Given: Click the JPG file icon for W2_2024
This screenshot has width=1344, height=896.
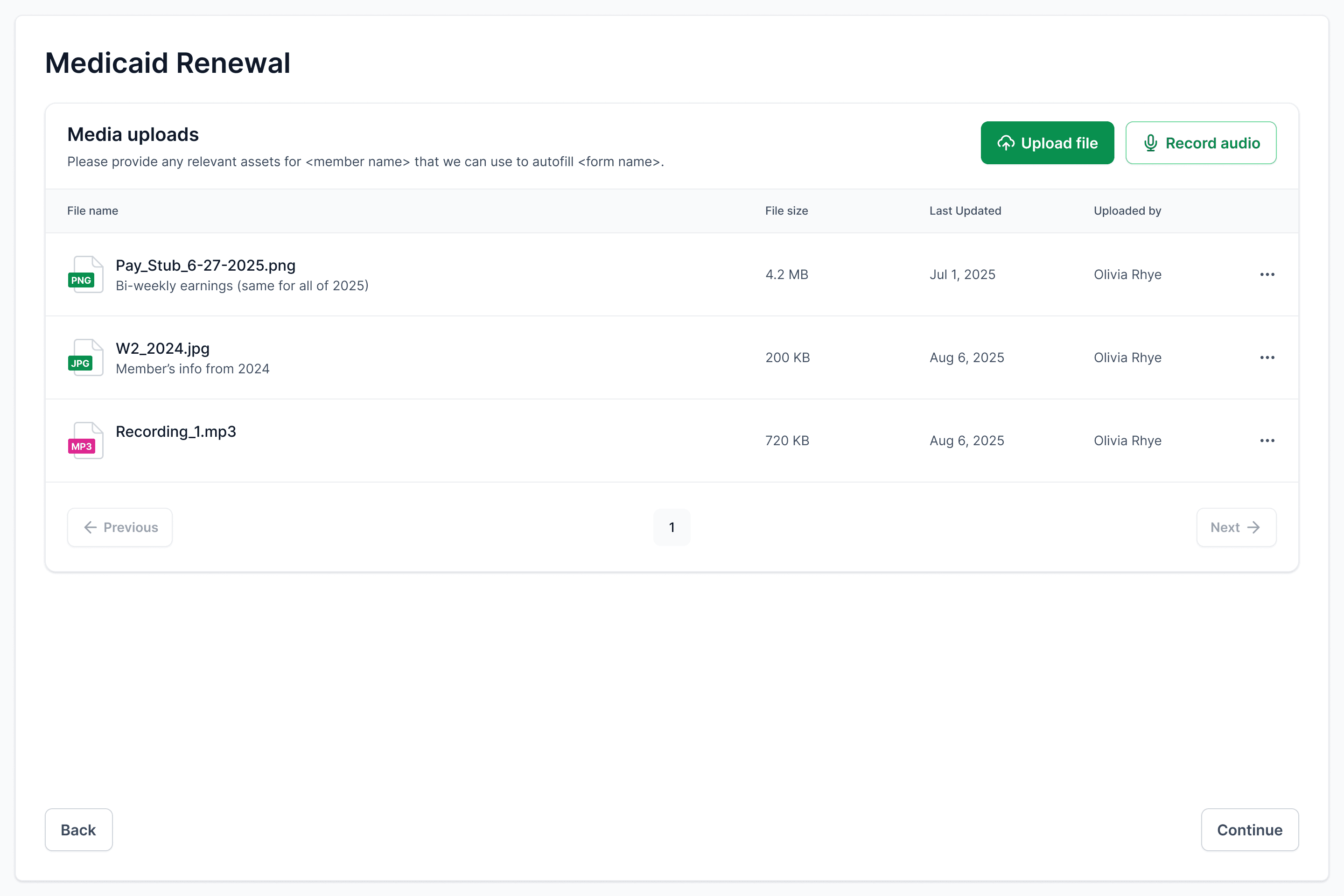Looking at the screenshot, I should [x=85, y=358].
